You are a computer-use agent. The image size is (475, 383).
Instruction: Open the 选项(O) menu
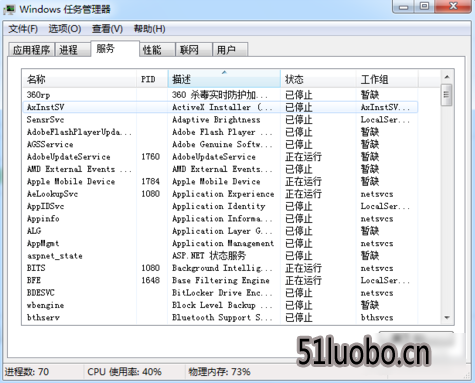click(65, 29)
